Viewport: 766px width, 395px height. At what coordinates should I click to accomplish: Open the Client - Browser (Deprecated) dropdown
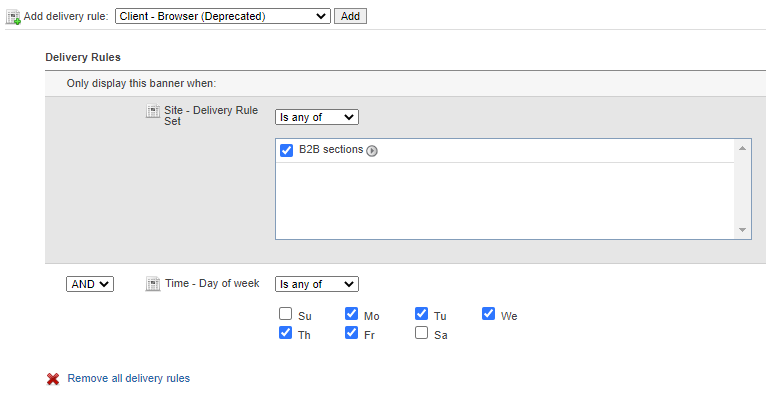(223, 16)
